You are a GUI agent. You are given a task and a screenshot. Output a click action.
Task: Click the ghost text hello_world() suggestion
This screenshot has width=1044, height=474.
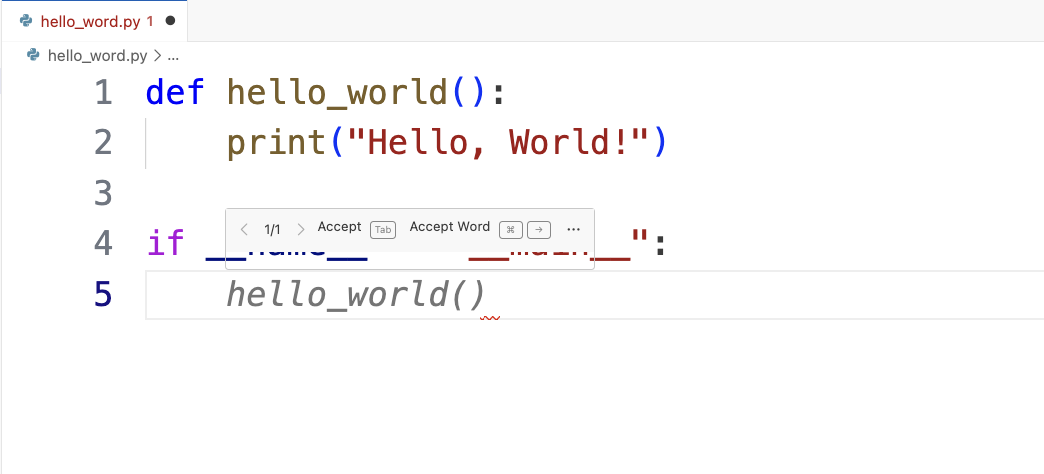pos(356,294)
